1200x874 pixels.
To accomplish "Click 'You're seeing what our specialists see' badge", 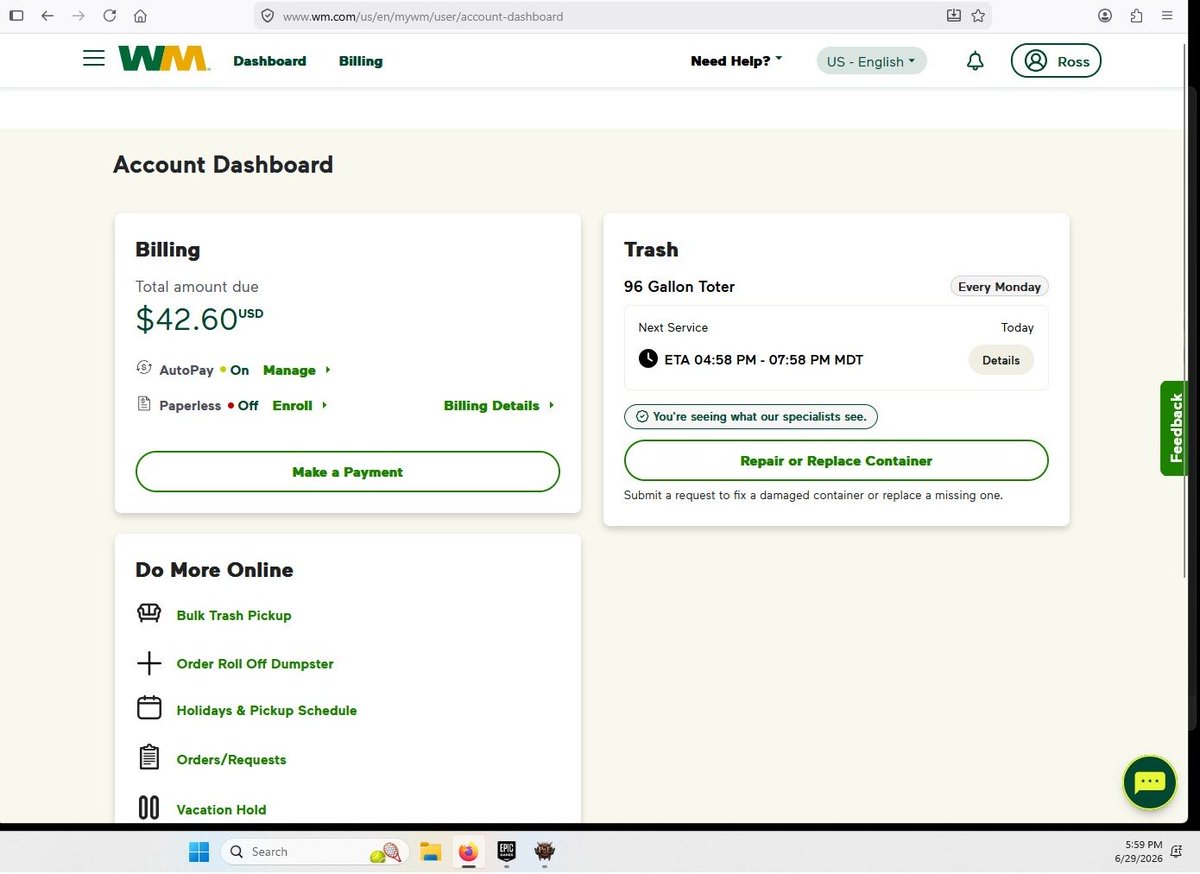I will 751,416.
